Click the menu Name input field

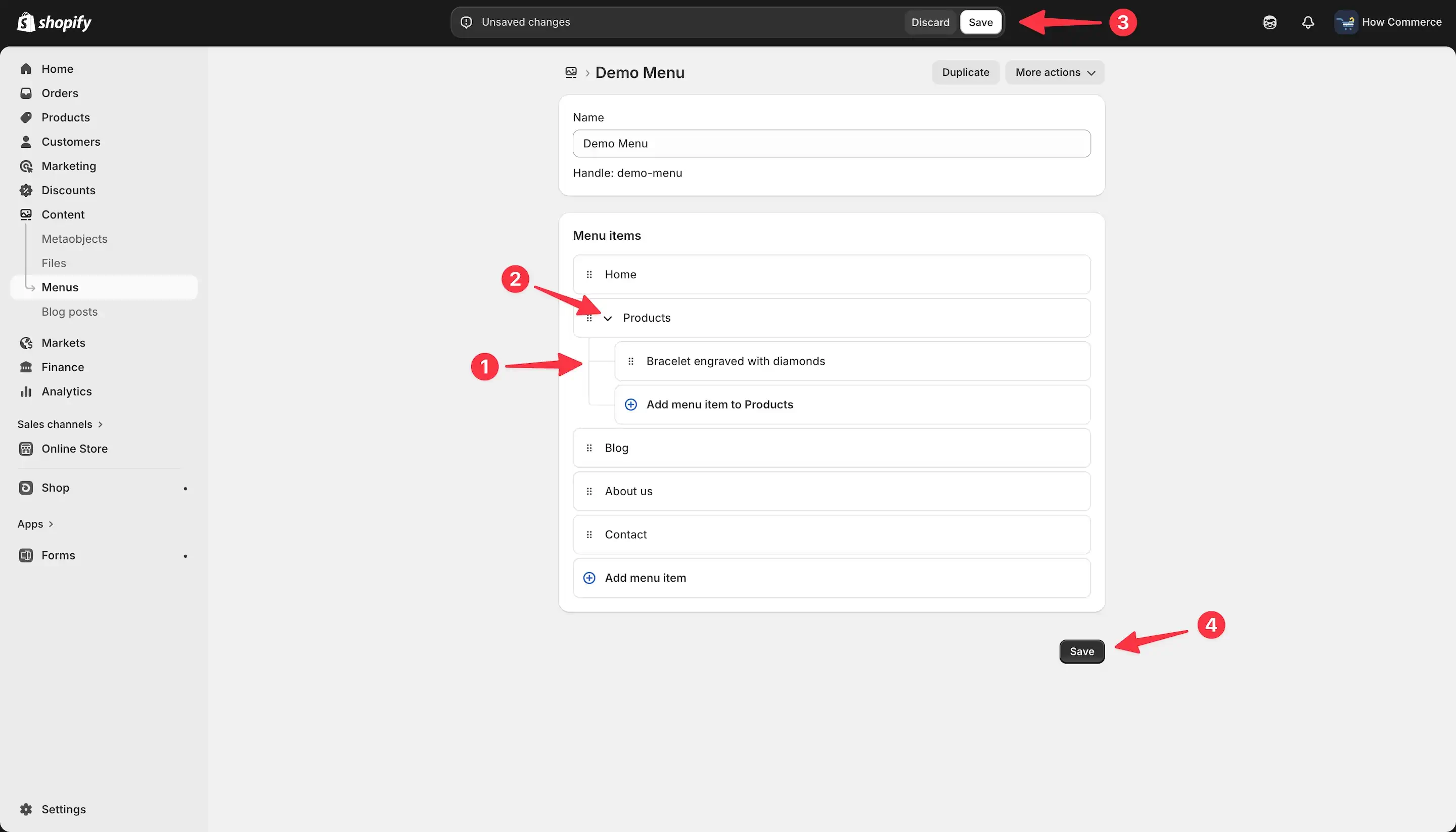coord(832,144)
